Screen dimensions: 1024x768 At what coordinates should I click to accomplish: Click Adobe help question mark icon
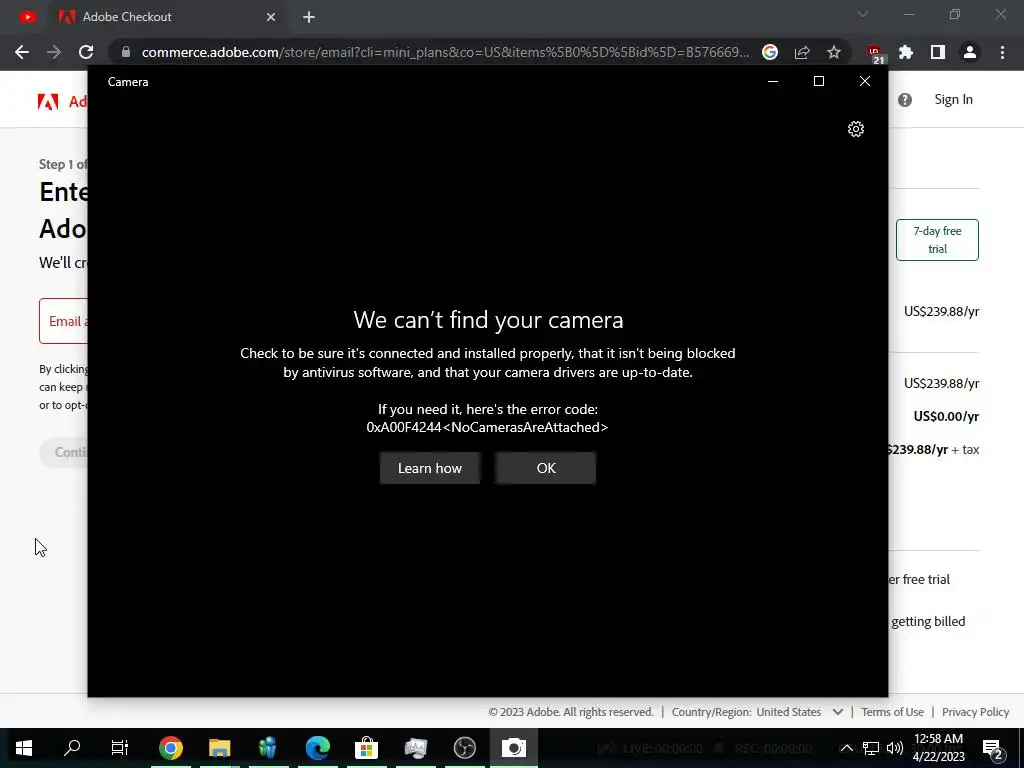click(x=904, y=100)
